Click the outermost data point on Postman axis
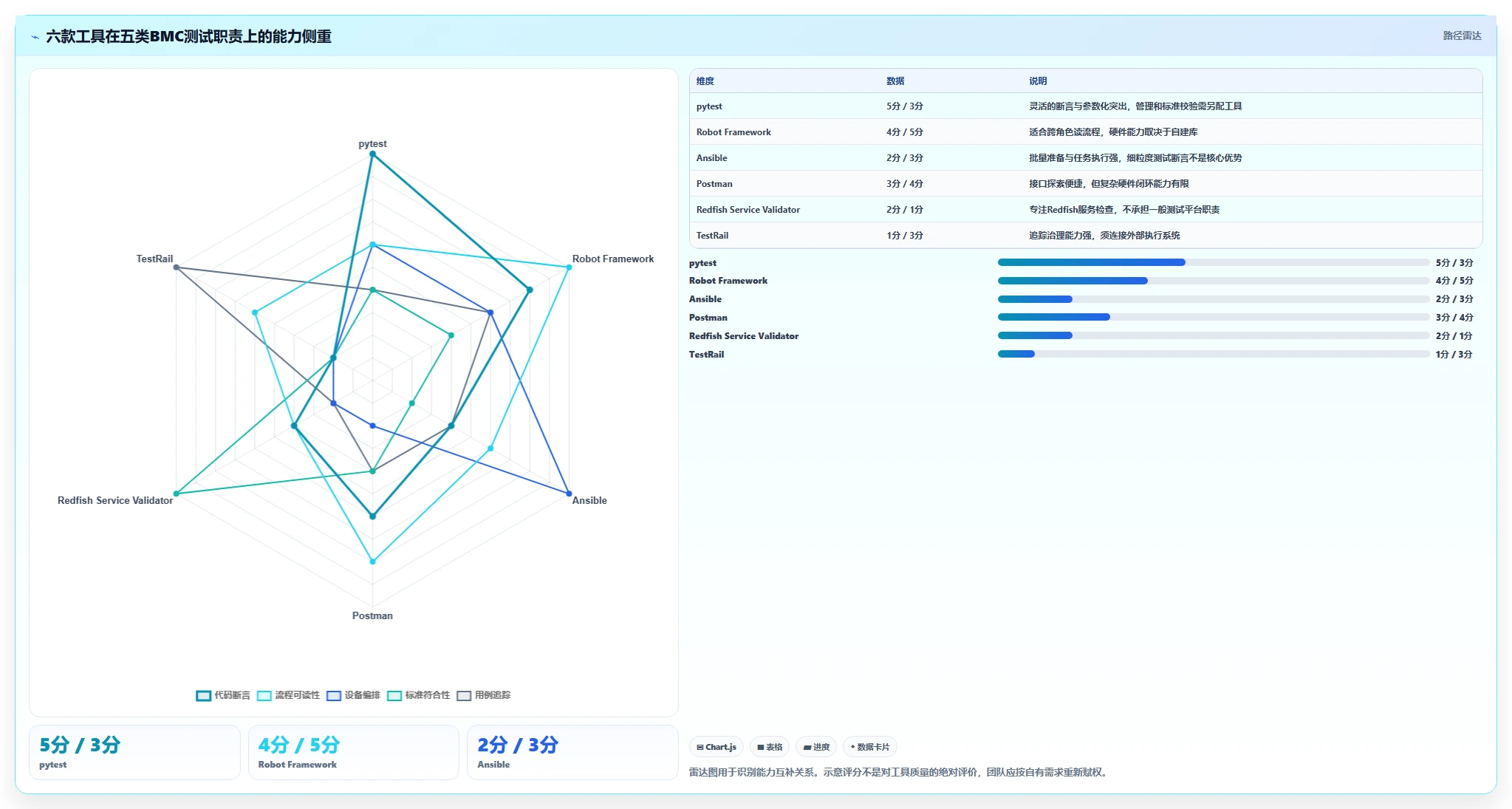1512x809 pixels. 372,561
